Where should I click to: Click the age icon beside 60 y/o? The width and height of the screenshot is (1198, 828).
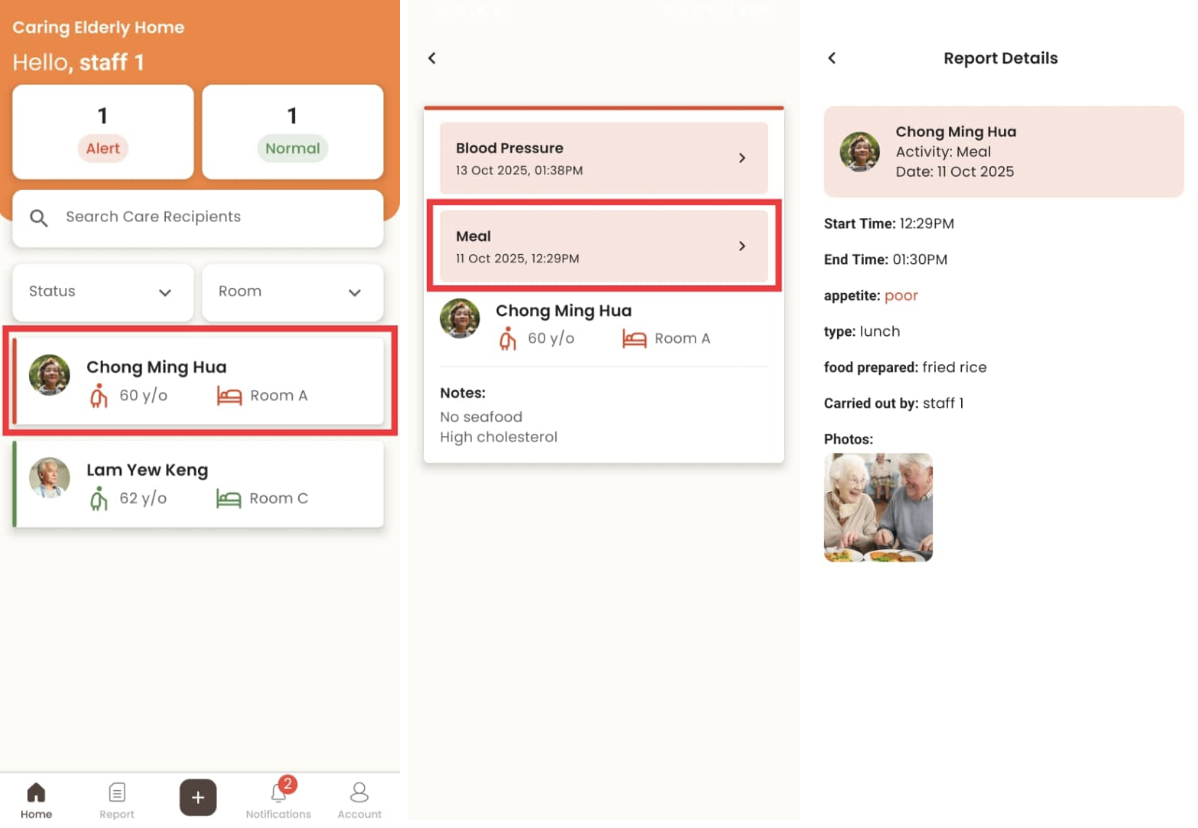97,395
